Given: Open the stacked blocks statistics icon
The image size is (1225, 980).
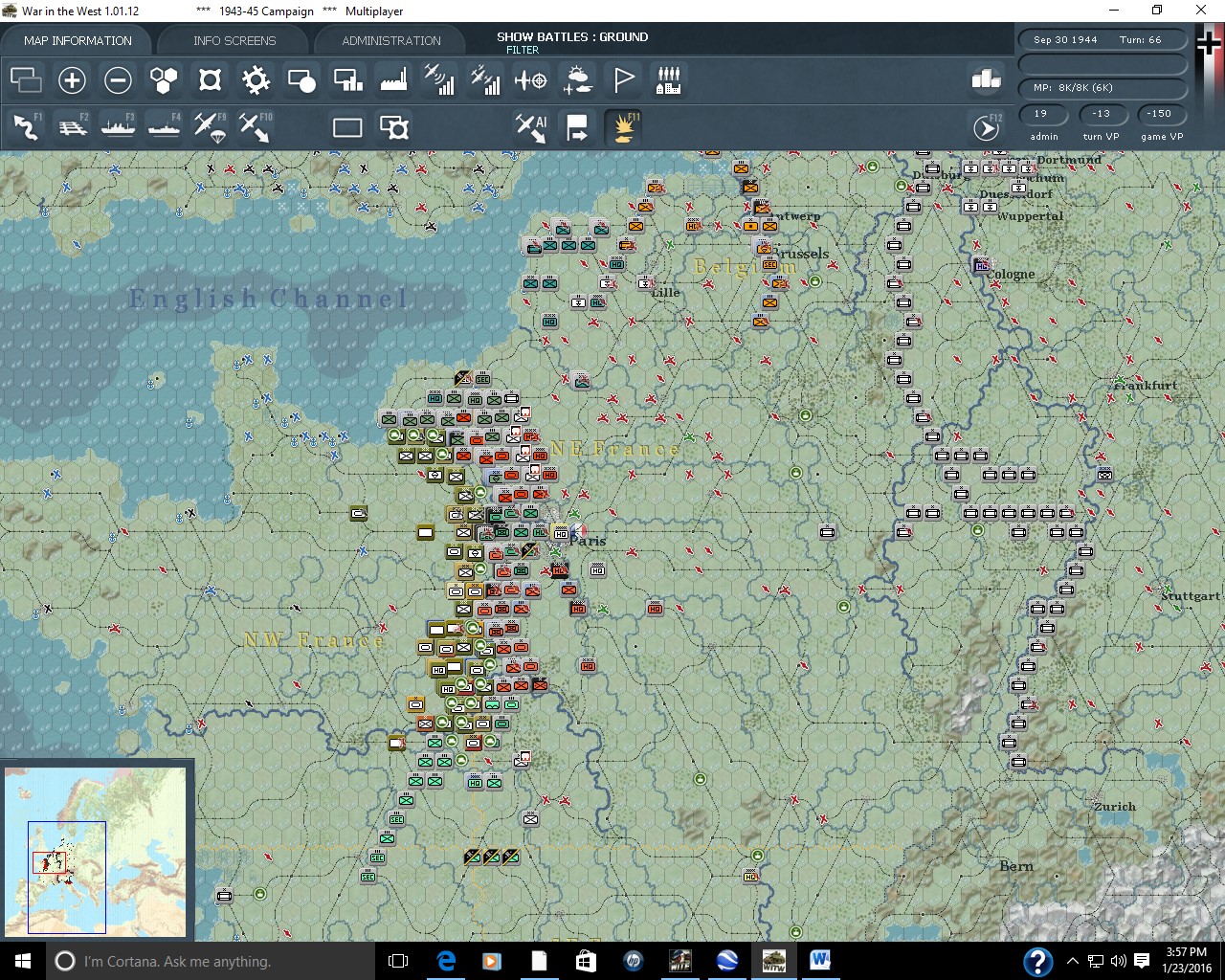Looking at the screenshot, I should pyautogui.click(x=986, y=79).
